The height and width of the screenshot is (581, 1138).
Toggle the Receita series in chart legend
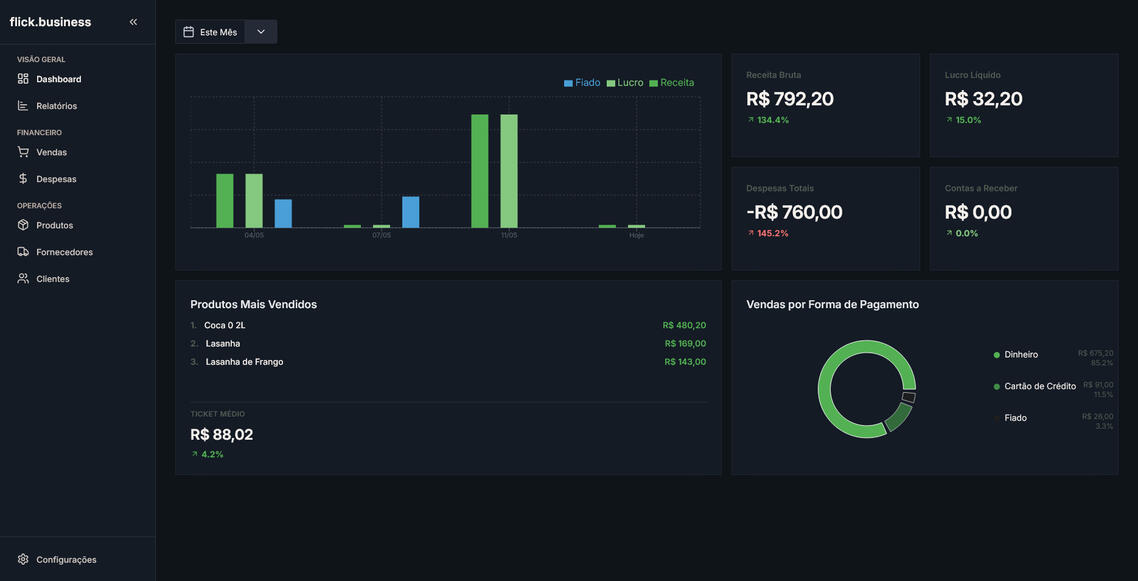(672, 83)
